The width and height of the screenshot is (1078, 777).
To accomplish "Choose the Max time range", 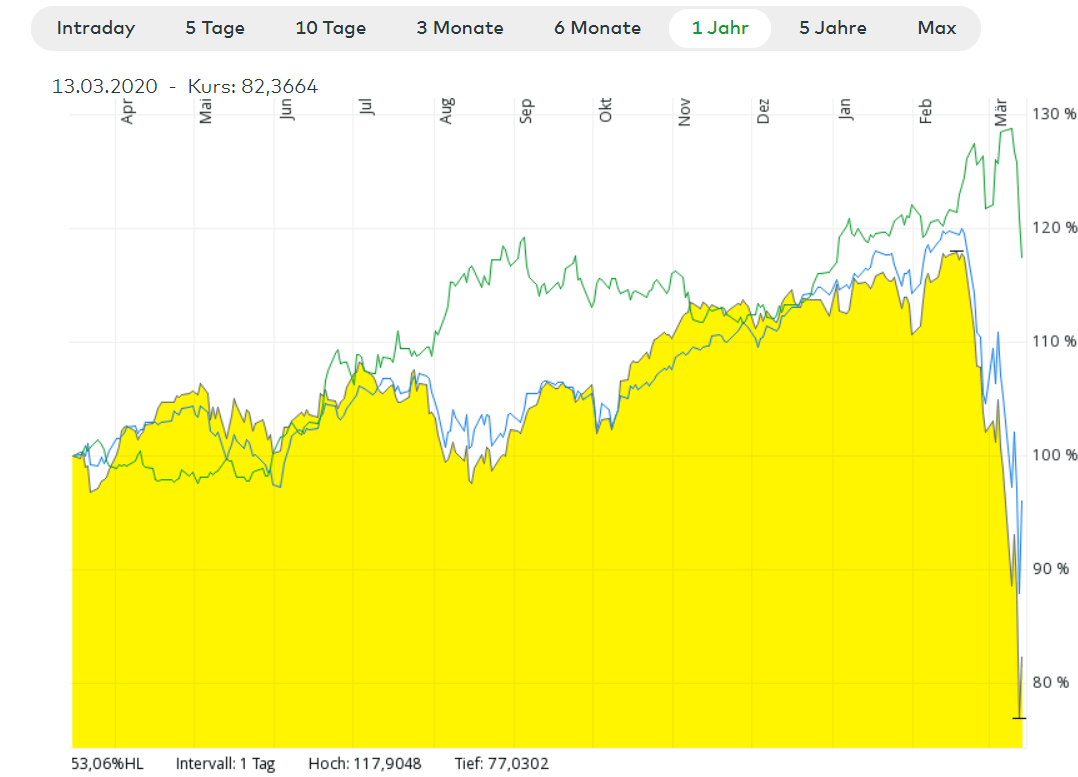I will click(x=936, y=28).
